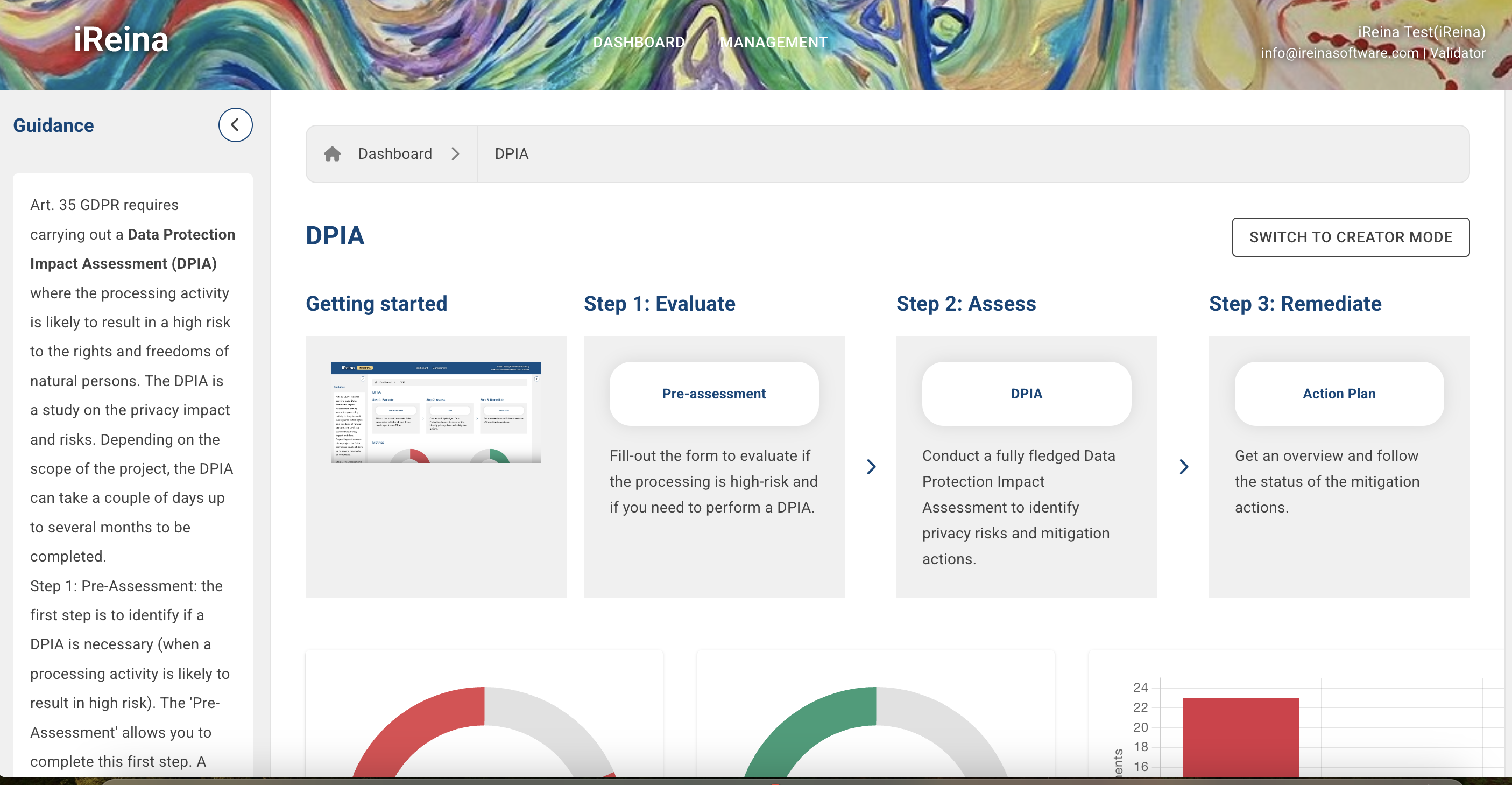1512x785 pixels.
Task: Click the bold Data Protection Impact Assessment text
Action: [132, 249]
